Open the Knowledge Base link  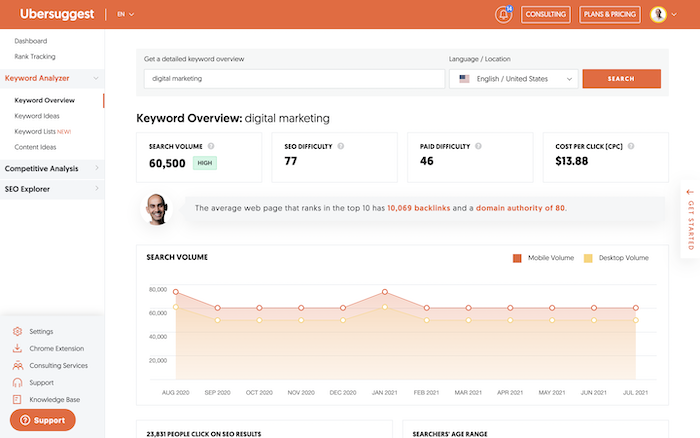click(54, 400)
